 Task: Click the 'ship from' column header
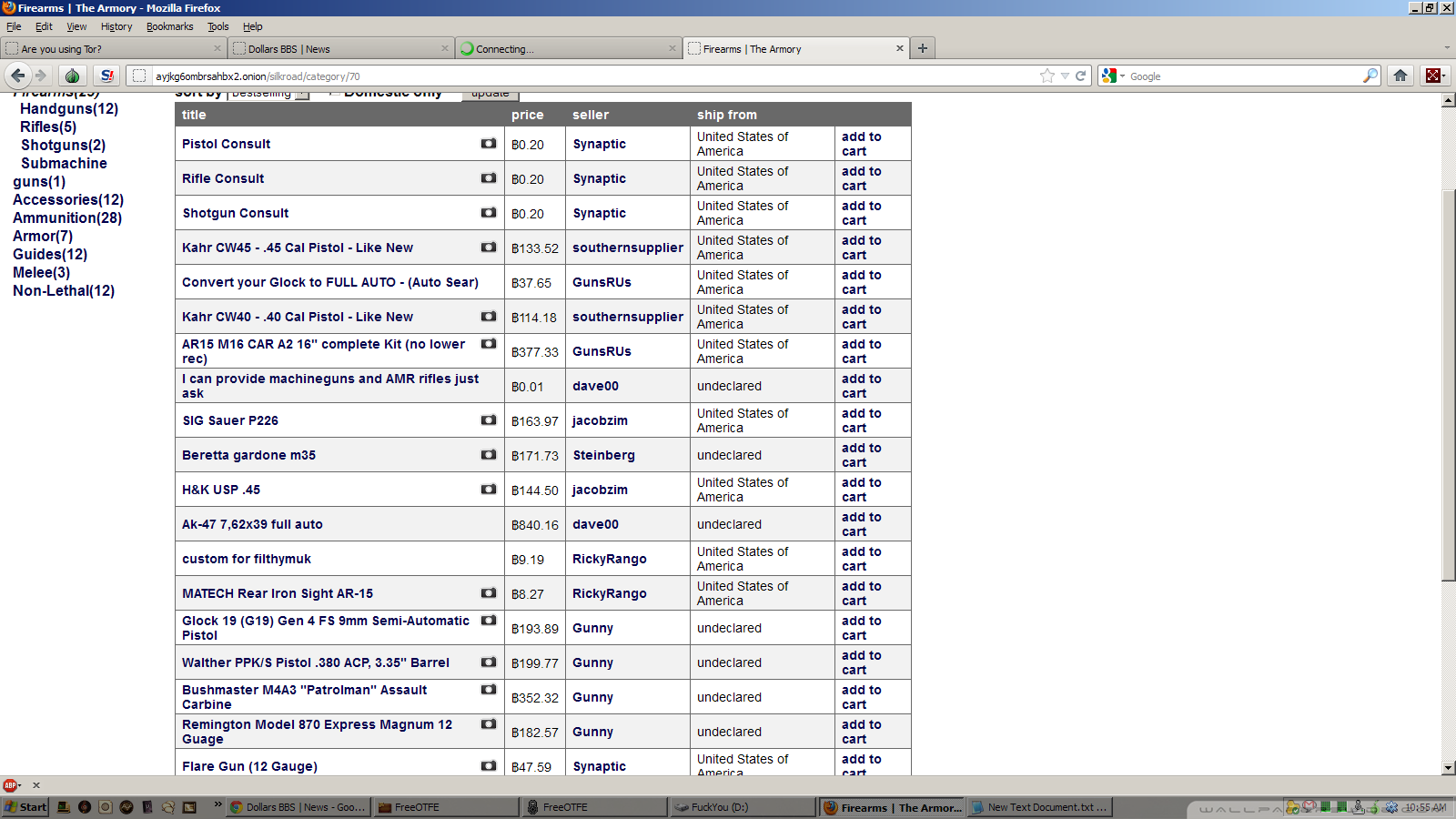727,115
